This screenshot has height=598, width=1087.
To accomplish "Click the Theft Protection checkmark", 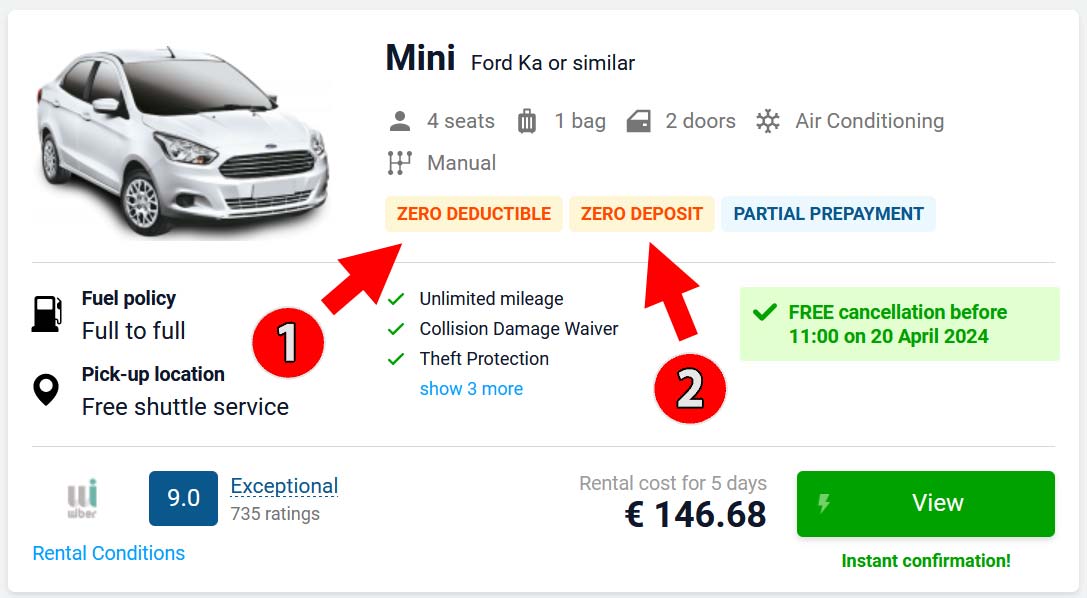I will point(396,359).
